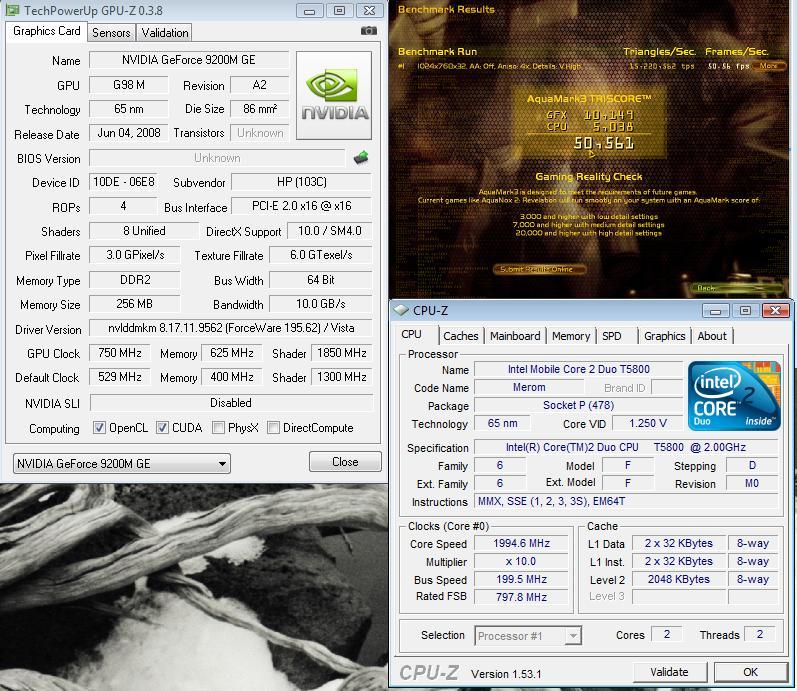Switch to the Sensors tab in GPU-Z
The width and height of the screenshot is (797, 691).
(x=111, y=33)
